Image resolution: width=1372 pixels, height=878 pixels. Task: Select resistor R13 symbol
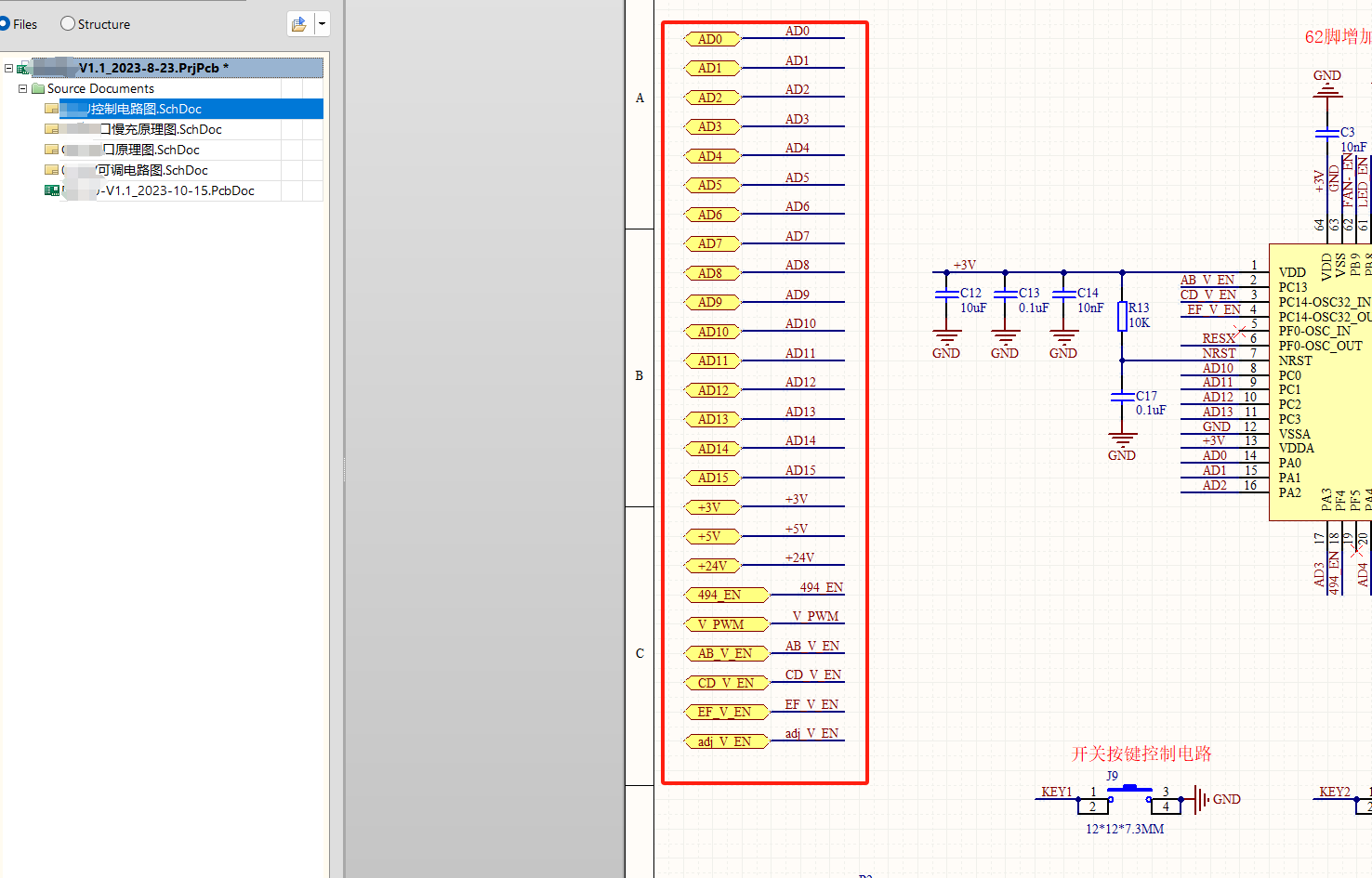pos(1122,316)
